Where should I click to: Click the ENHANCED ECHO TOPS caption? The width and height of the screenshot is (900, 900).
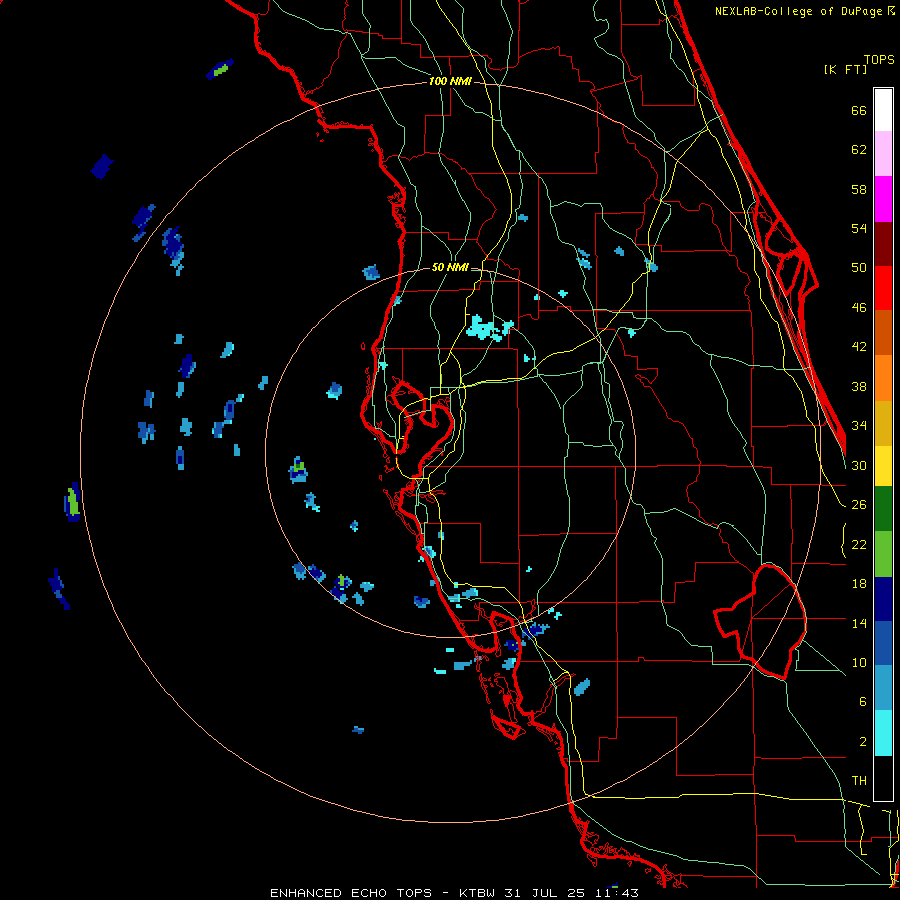350,893
